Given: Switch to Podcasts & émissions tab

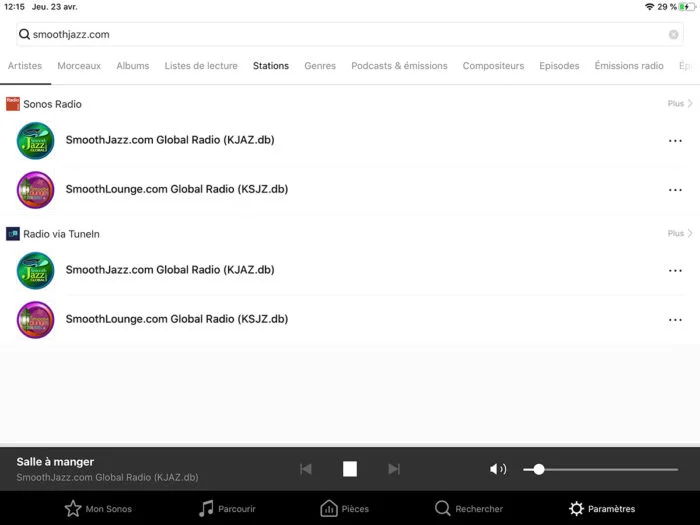Looking at the screenshot, I should pyautogui.click(x=399, y=66).
